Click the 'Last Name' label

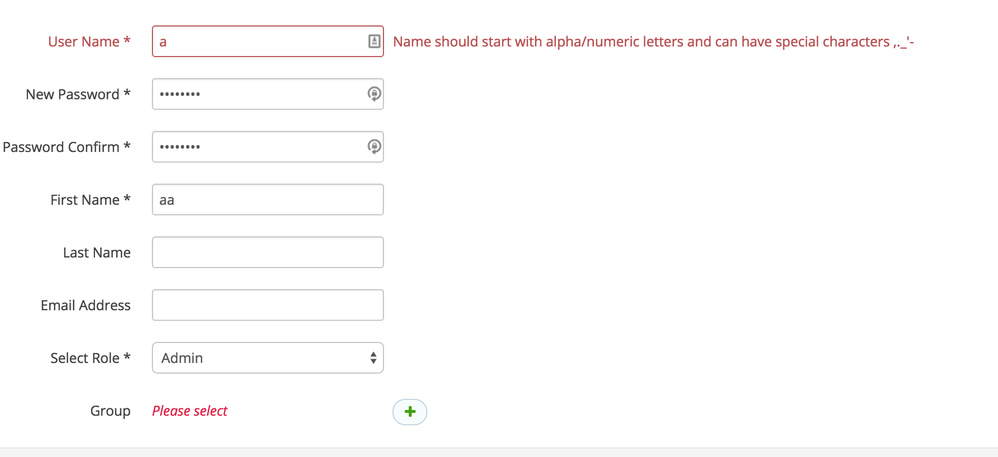(96, 253)
